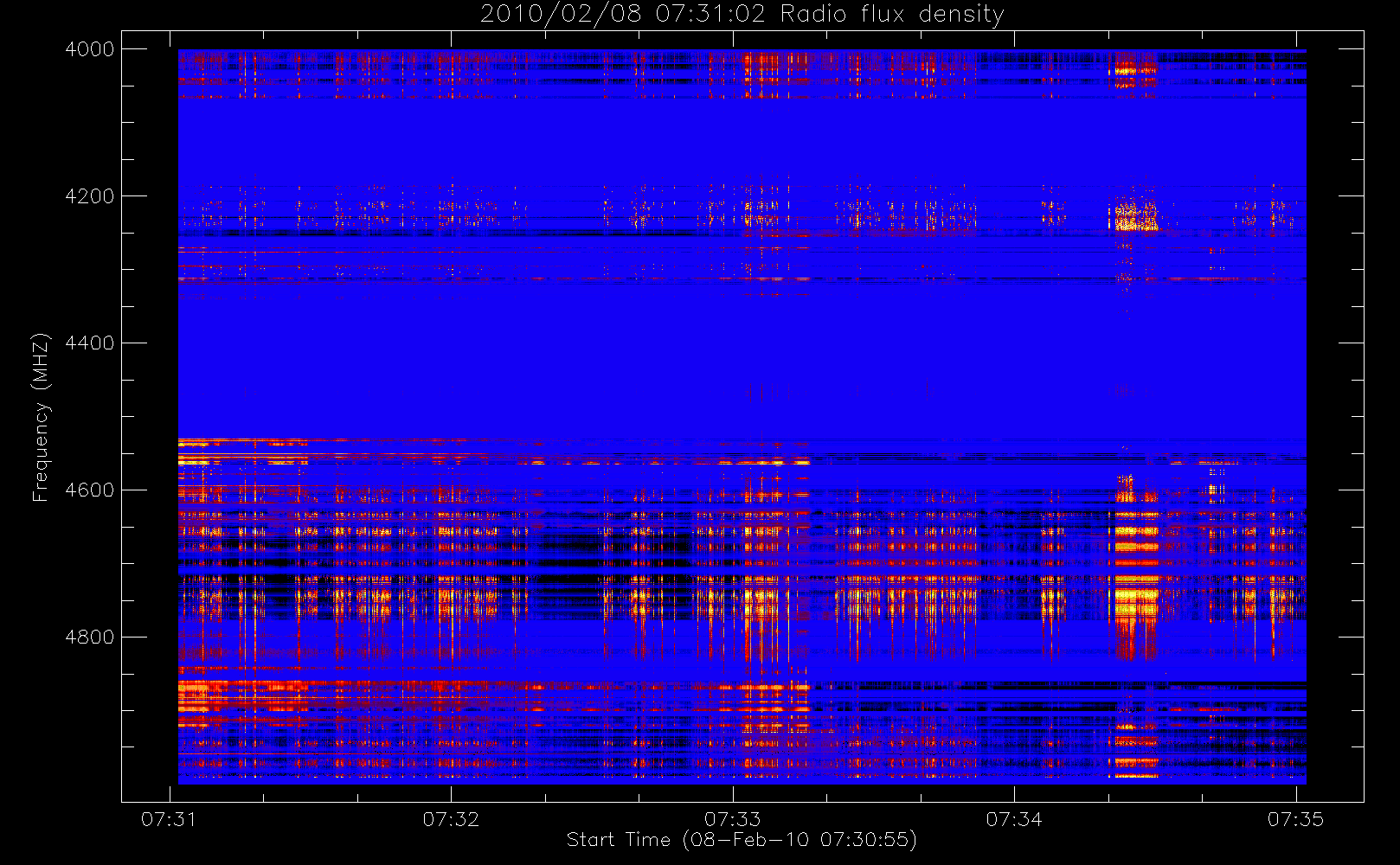Click the 07:31 time tick label

(x=169, y=819)
